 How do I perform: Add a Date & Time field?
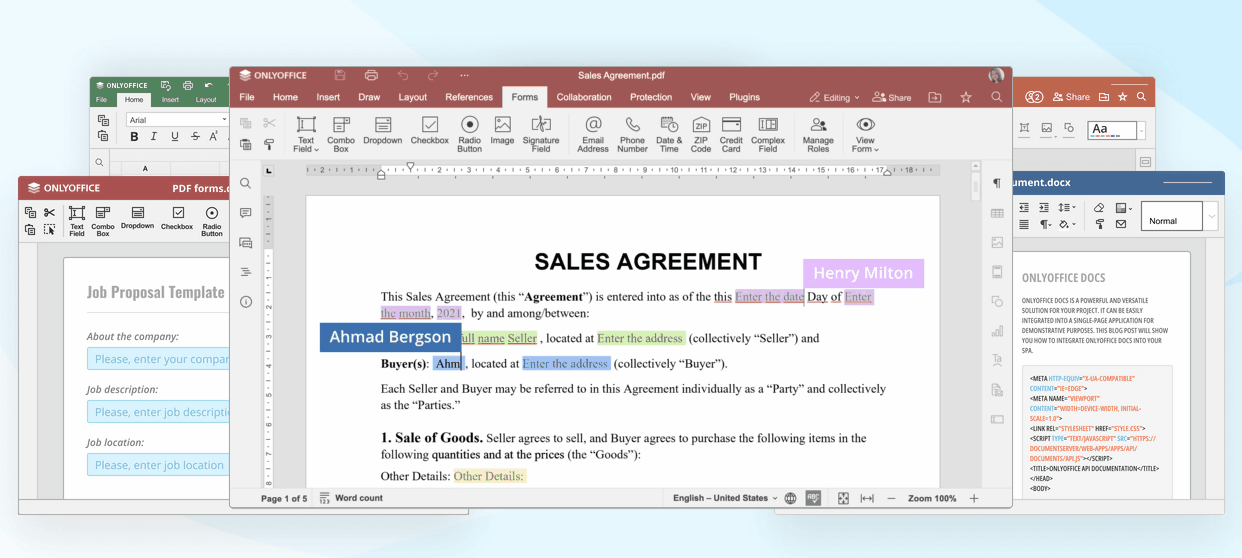pos(668,134)
